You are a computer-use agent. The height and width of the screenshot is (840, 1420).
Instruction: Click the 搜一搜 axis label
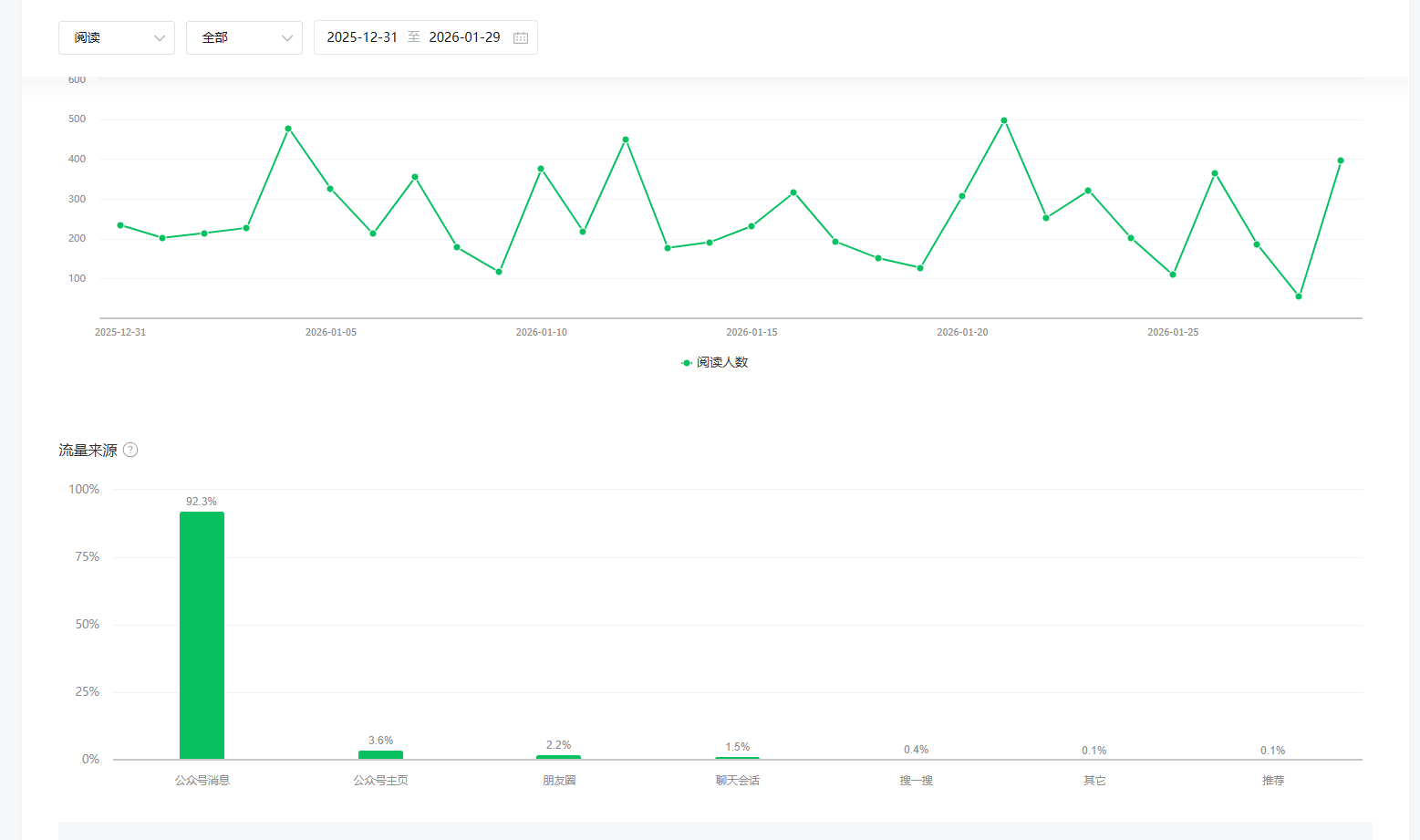916,781
